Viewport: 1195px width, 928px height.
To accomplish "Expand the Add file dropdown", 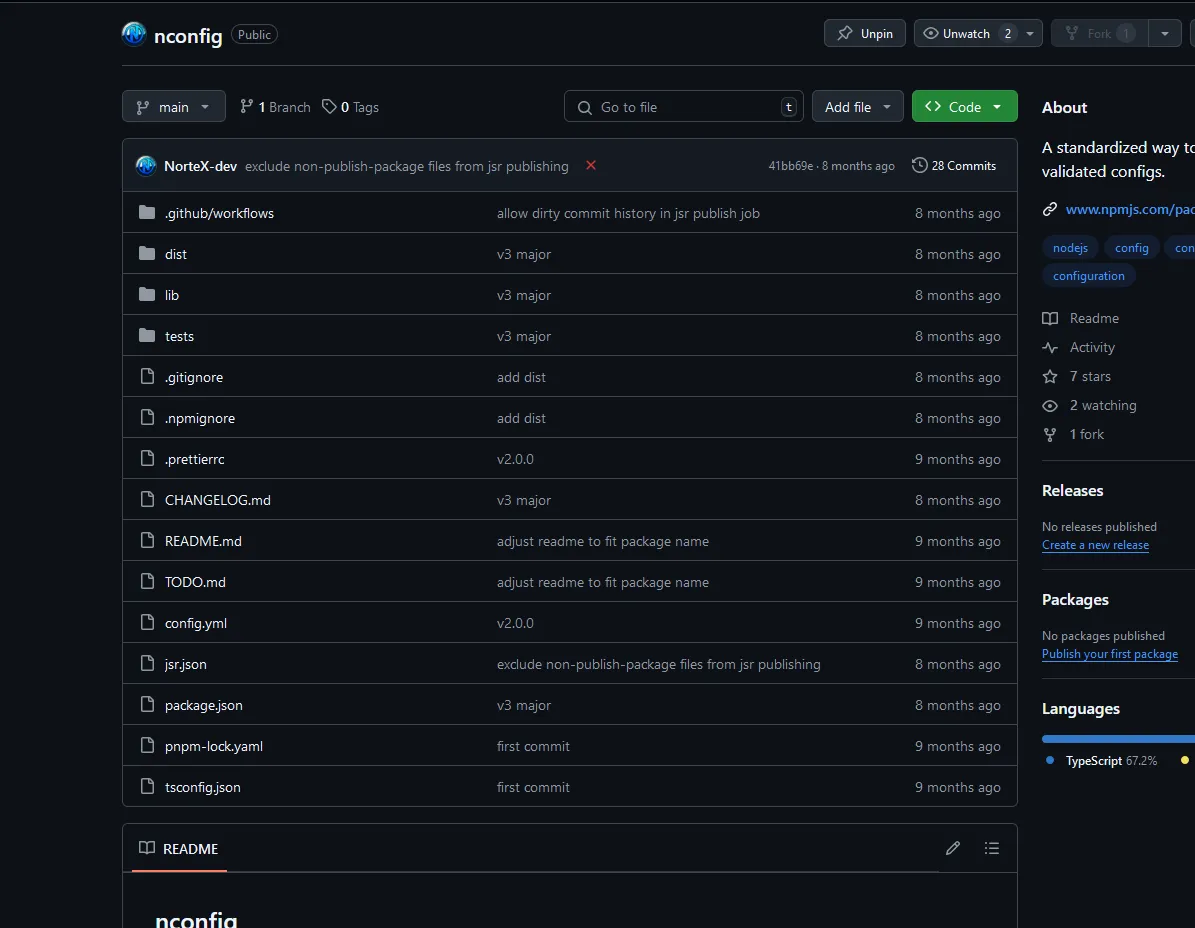I will (857, 107).
